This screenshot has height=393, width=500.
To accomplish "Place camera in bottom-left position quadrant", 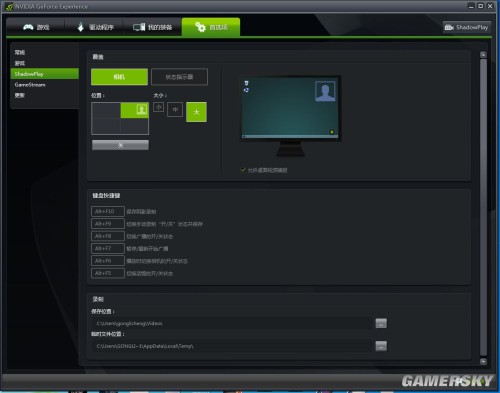I will pyautogui.click(x=106, y=126).
